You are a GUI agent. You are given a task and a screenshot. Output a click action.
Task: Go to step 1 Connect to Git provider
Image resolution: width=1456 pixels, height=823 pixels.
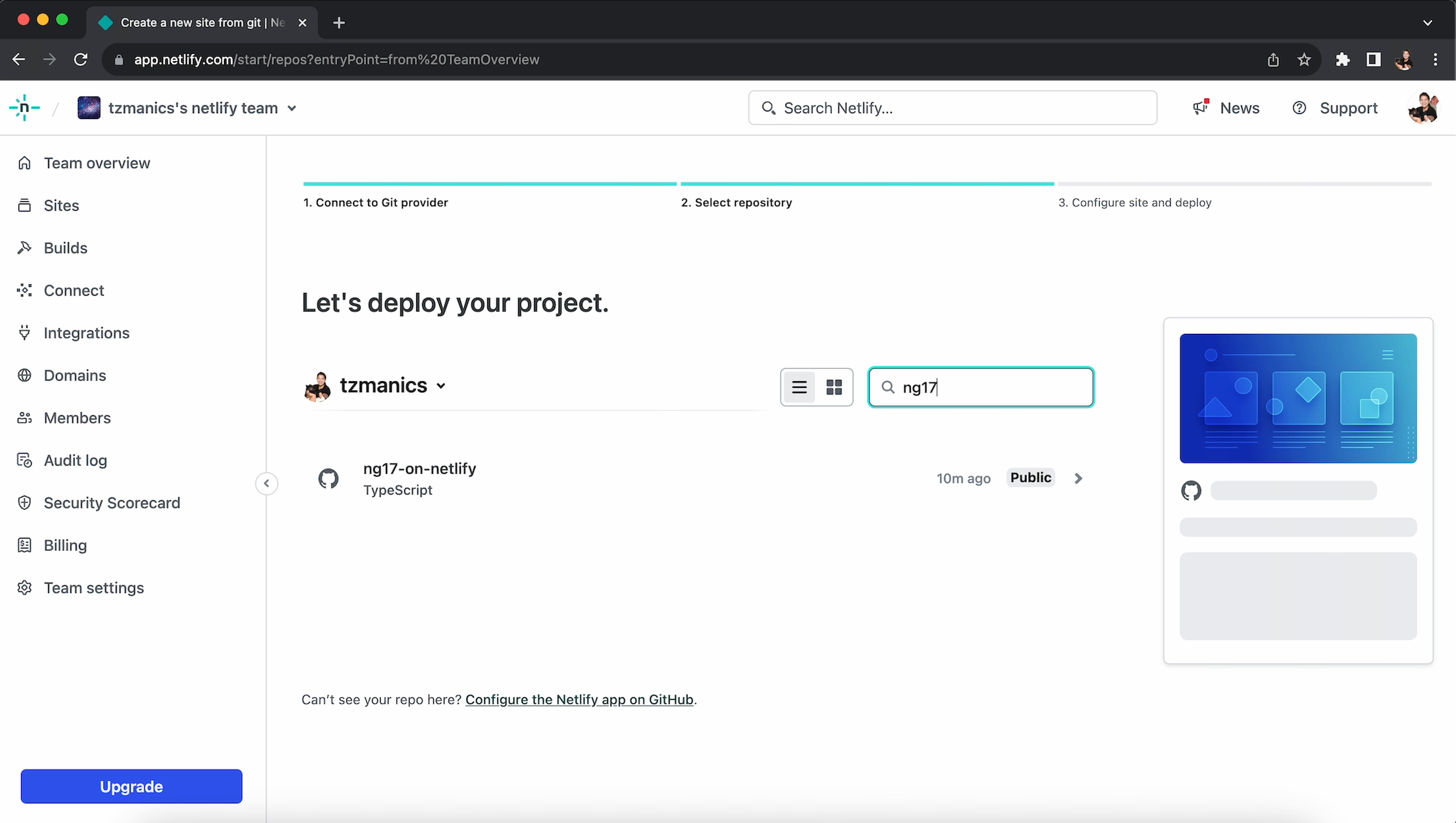(x=375, y=203)
